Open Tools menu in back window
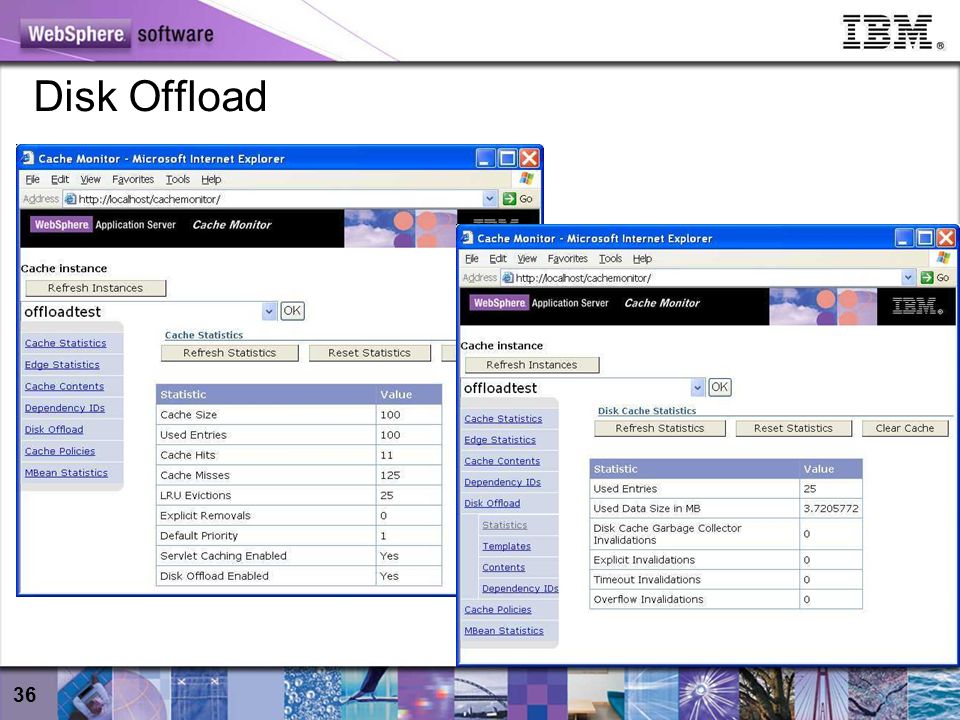Image resolution: width=960 pixels, height=720 pixels. pyautogui.click(x=178, y=179)
